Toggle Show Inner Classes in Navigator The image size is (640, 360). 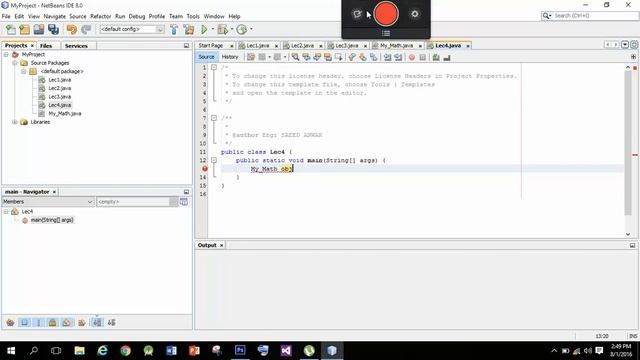pyautogui.click(x=67, y=322)
